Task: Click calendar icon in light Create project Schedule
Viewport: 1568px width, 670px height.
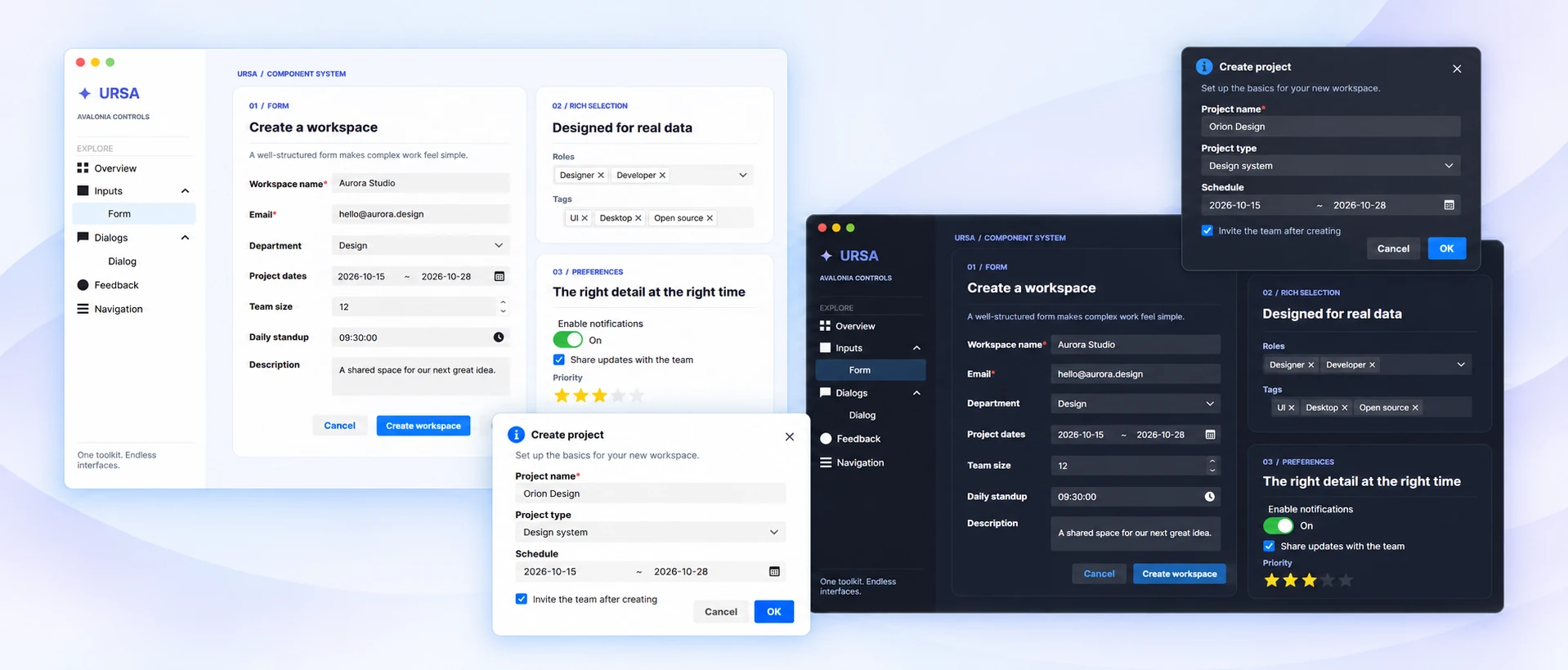Action: [x=774, y=571]
